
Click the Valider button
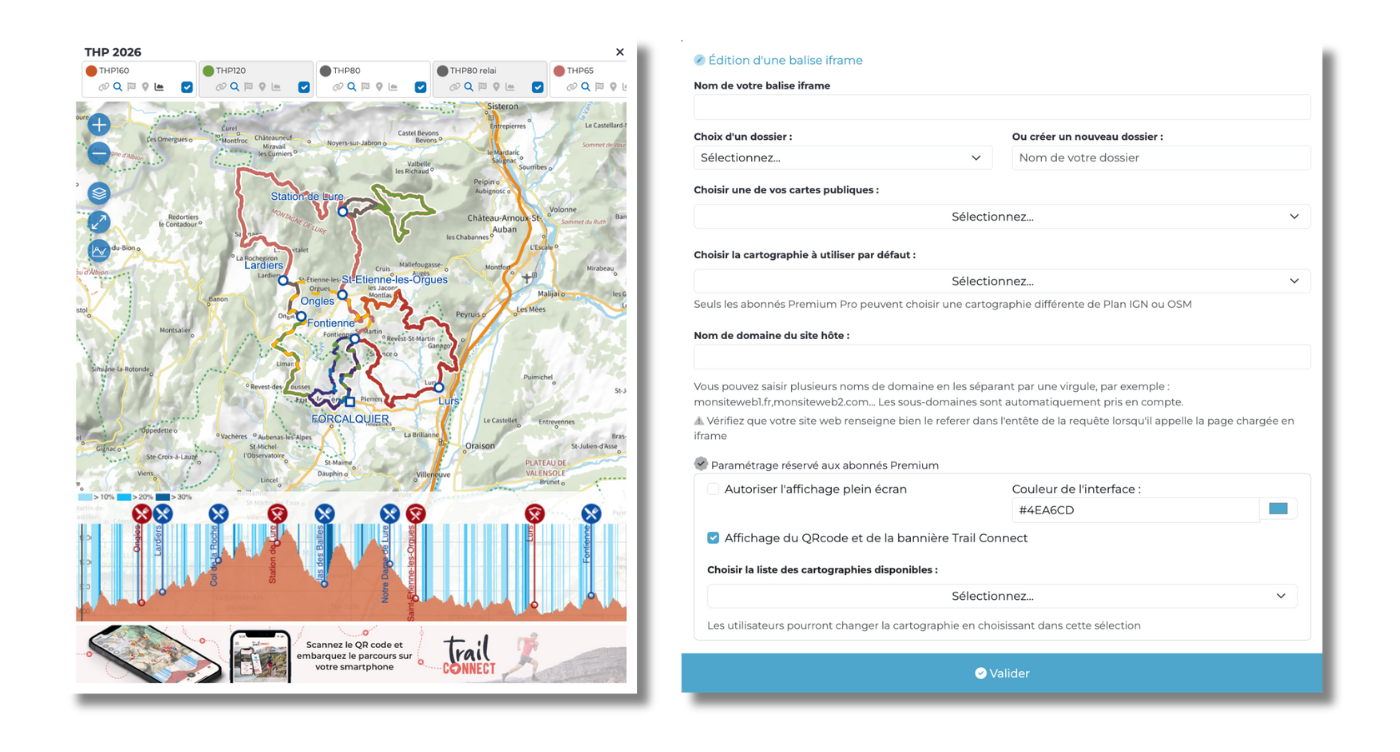(x=1001, y=673)
